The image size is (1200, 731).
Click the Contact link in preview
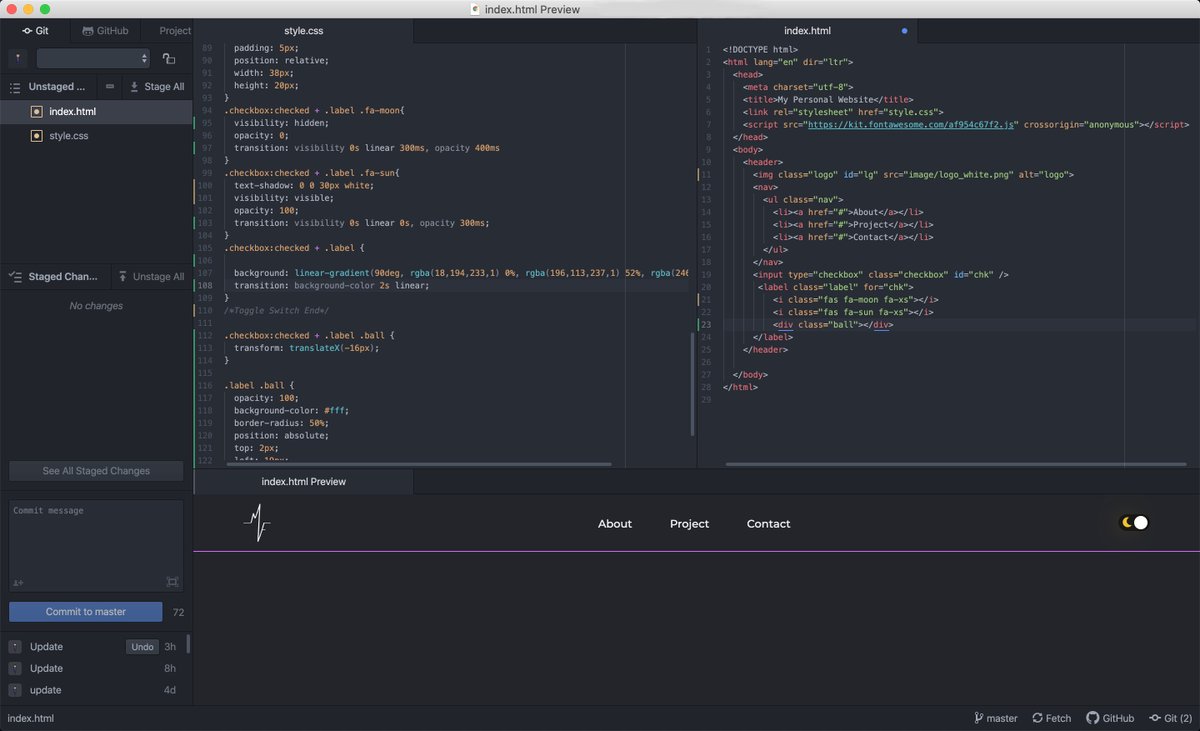tap(768, 524)
